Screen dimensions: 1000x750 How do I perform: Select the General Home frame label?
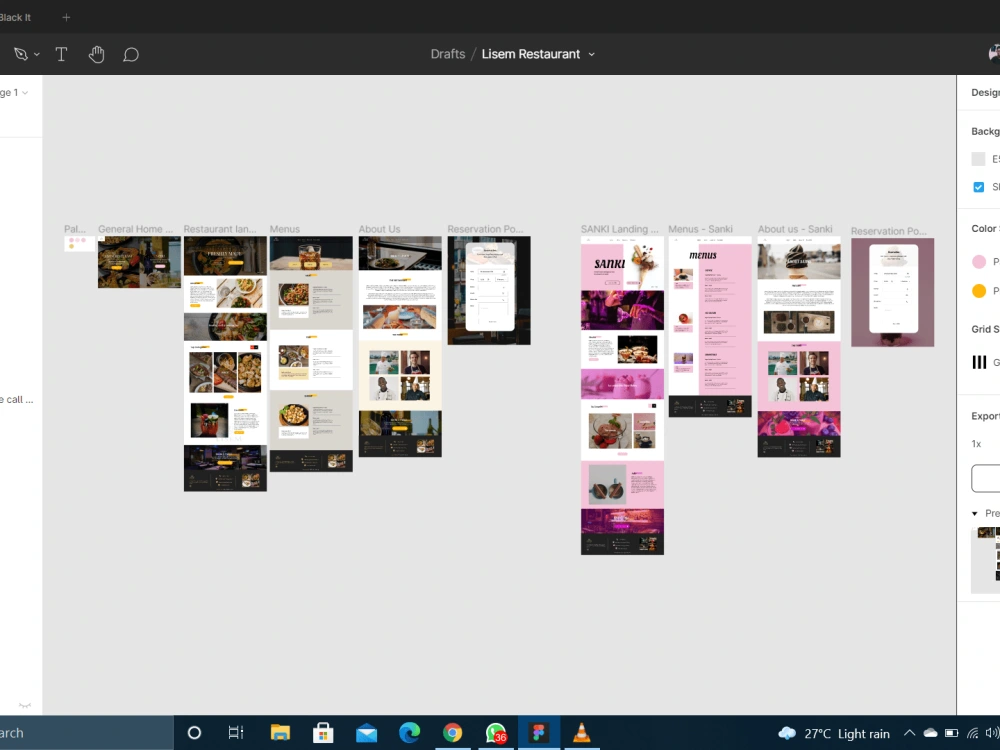[135, 229]
